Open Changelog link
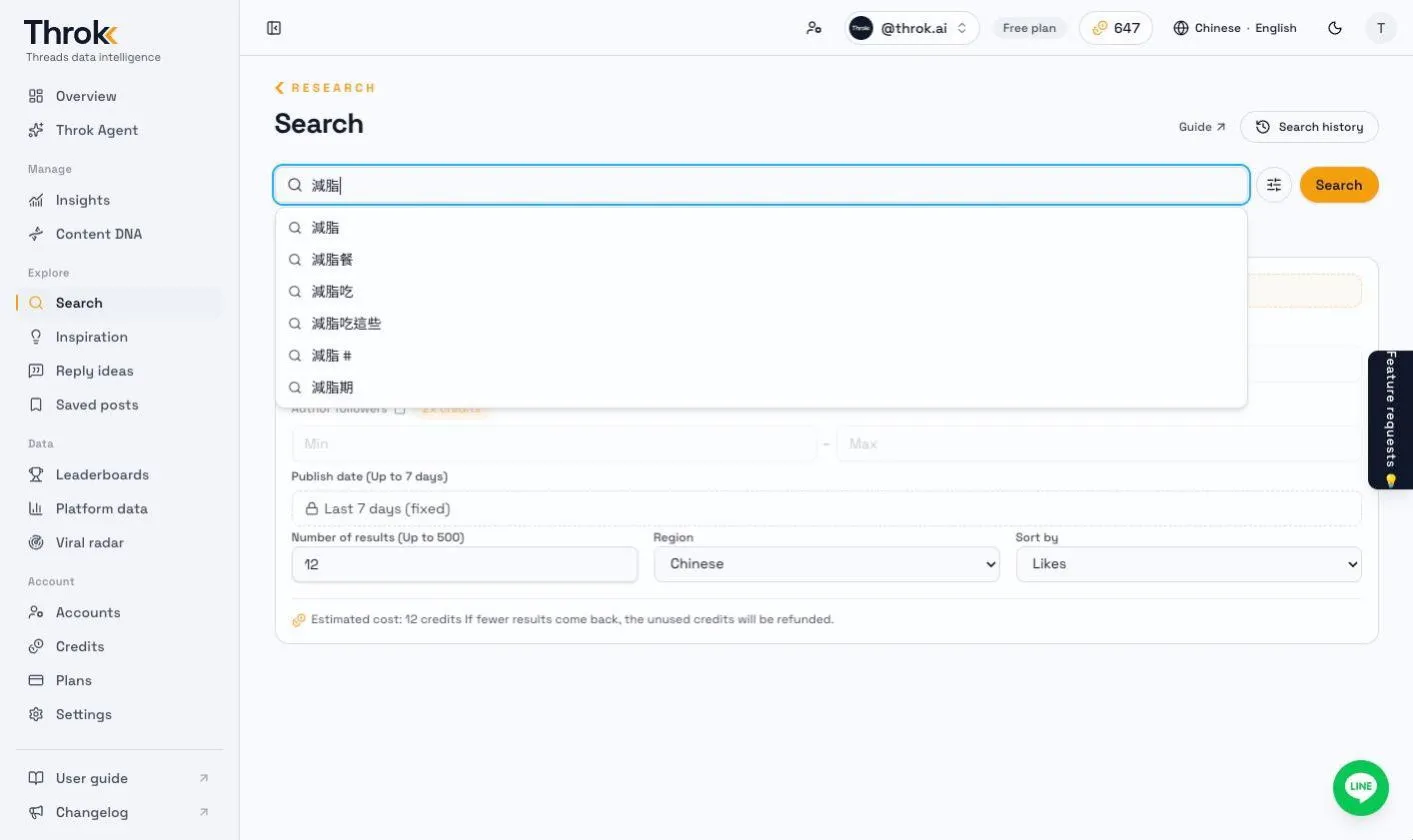 point(120,812)
